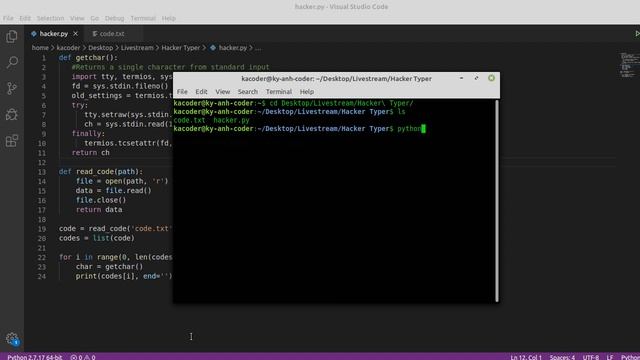Open the Run and Debug view

(x=12, y=114)
